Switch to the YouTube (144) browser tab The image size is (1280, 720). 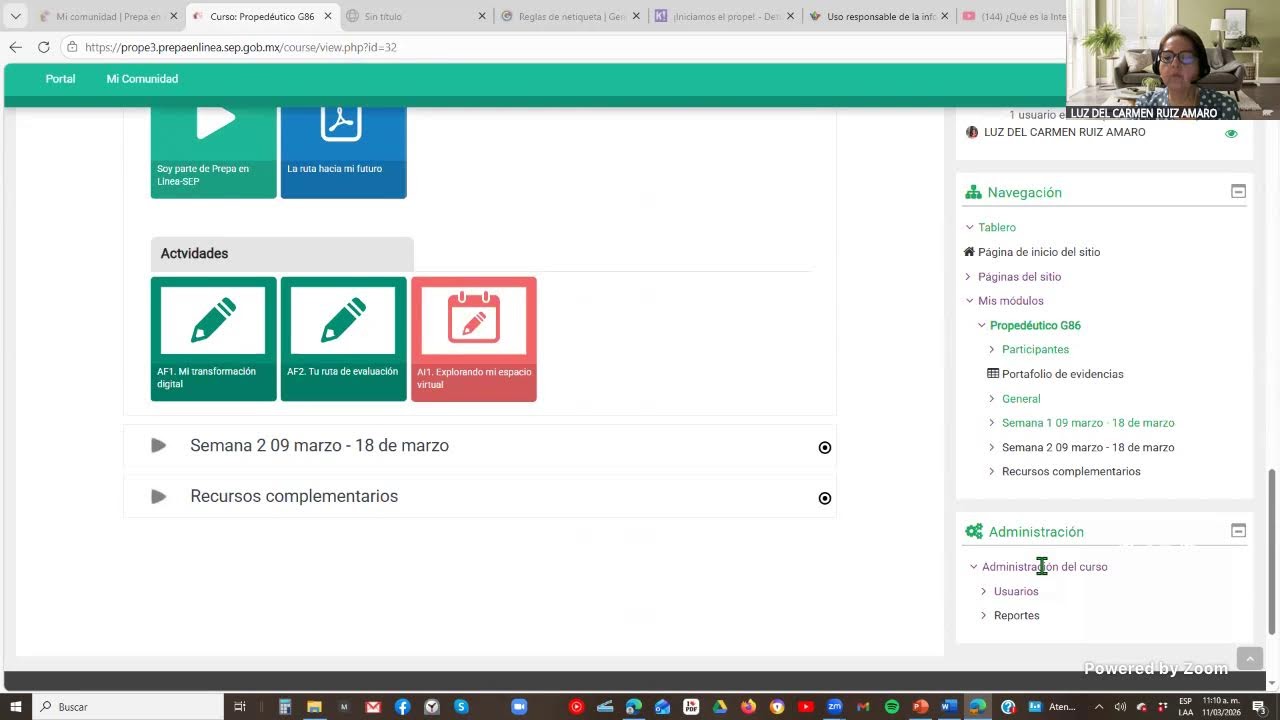(1012, 17)
